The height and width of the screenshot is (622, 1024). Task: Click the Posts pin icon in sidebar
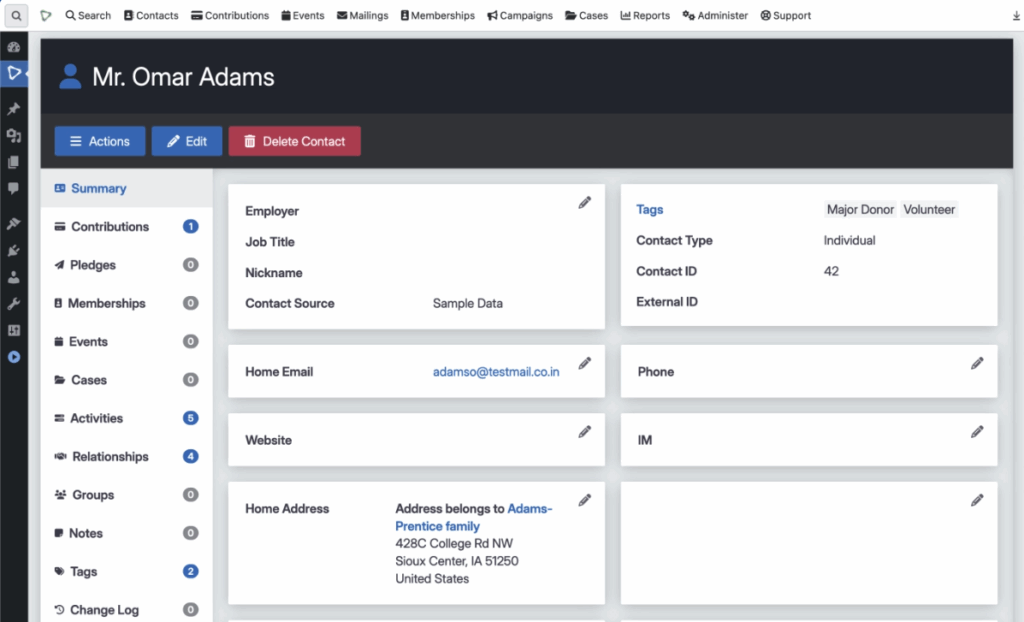tap(14, 109)
